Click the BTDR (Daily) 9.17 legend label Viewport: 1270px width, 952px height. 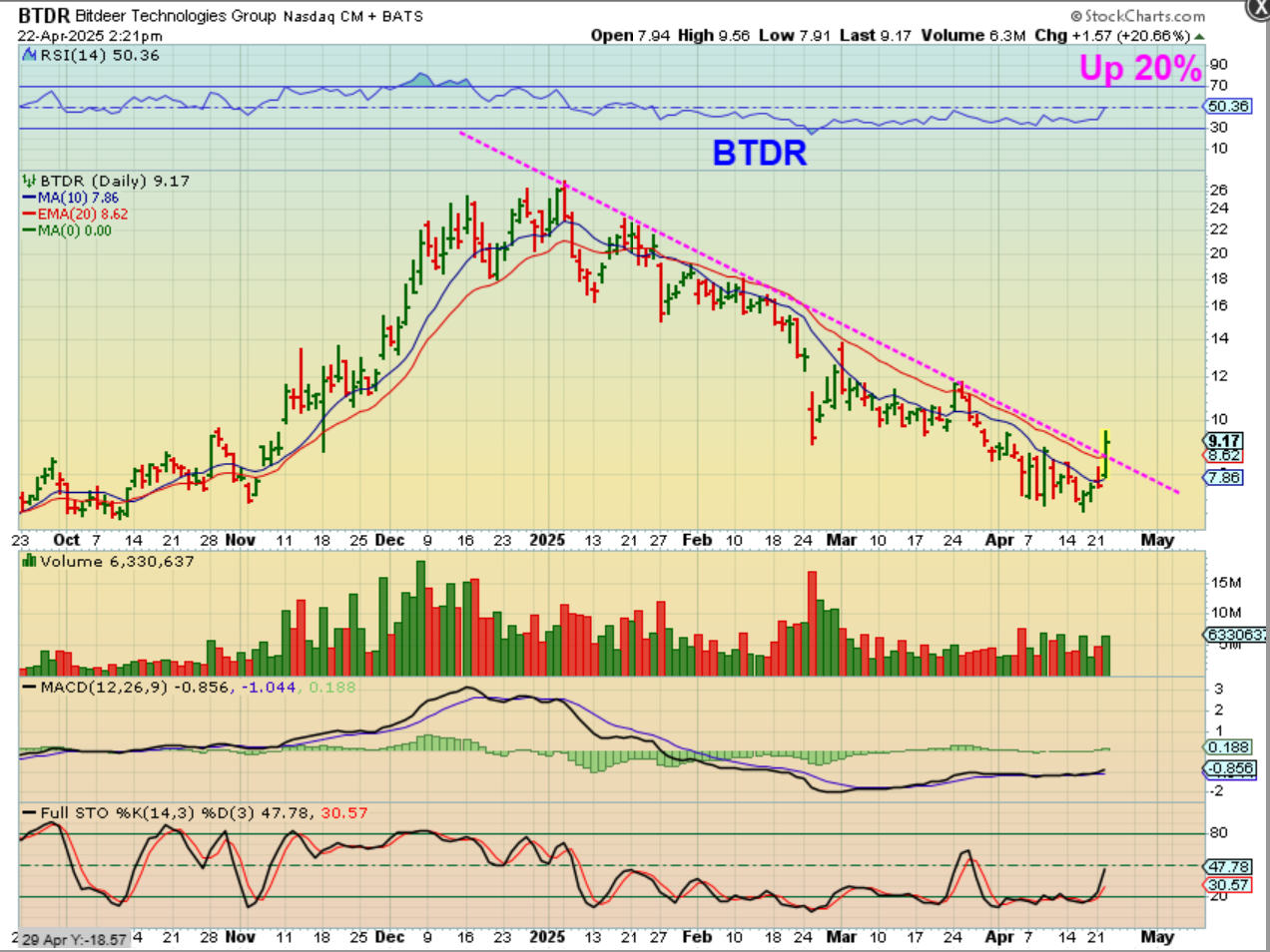pyautogui.click(x=115, y=182)
